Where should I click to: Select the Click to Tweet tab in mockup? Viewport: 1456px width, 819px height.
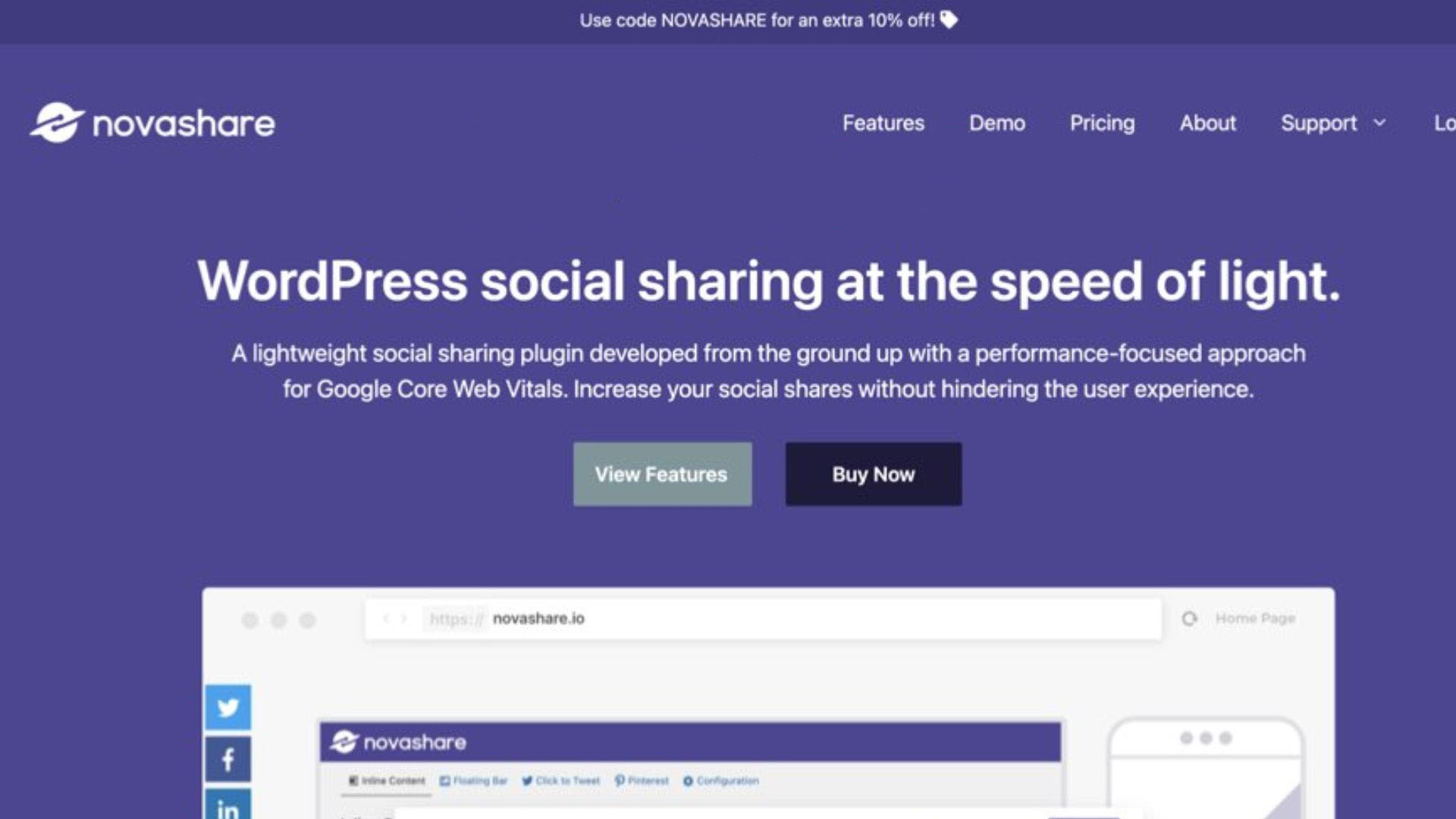click(x=560, y=780)
